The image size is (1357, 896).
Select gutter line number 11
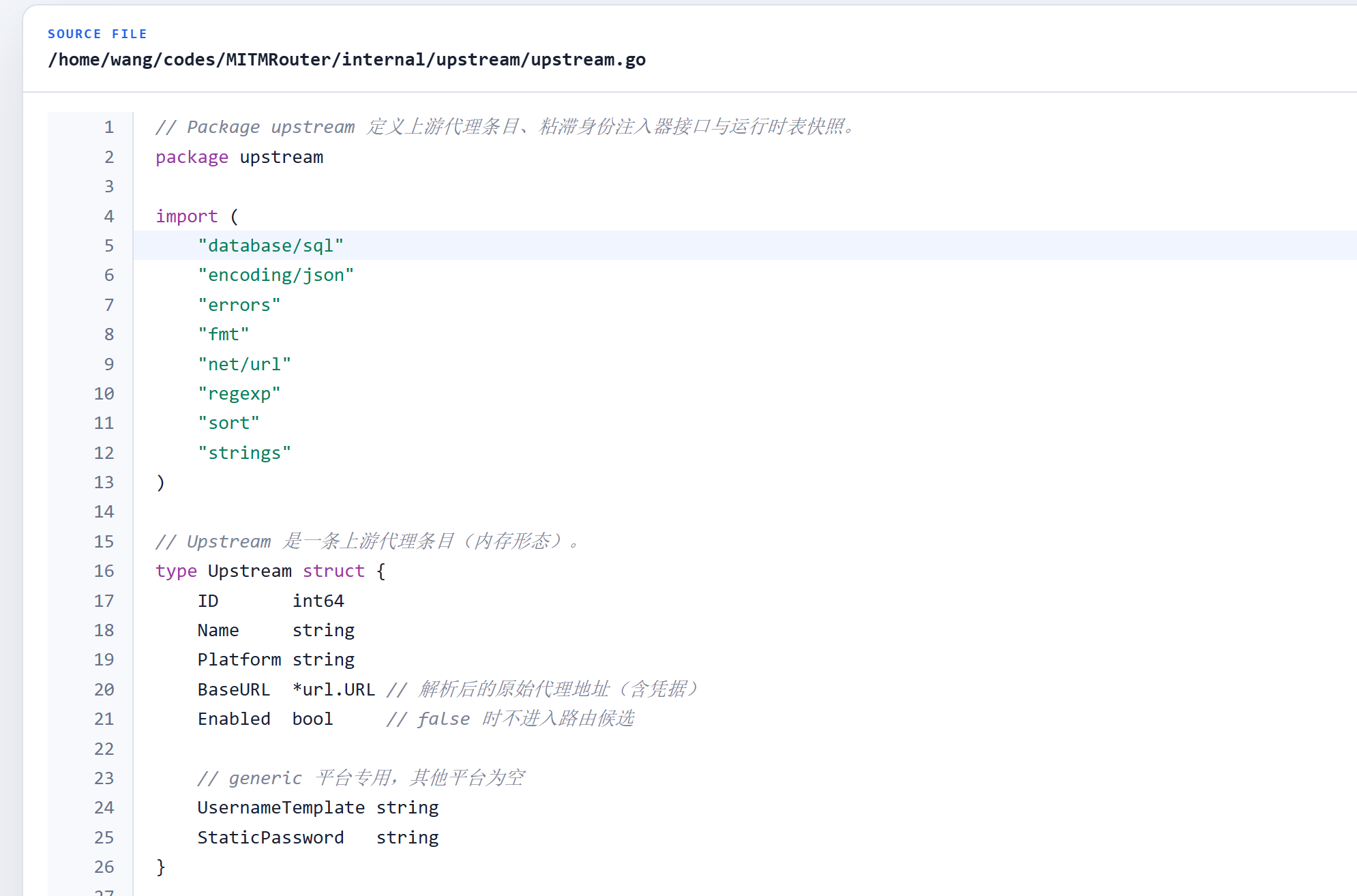coord(104,423)
